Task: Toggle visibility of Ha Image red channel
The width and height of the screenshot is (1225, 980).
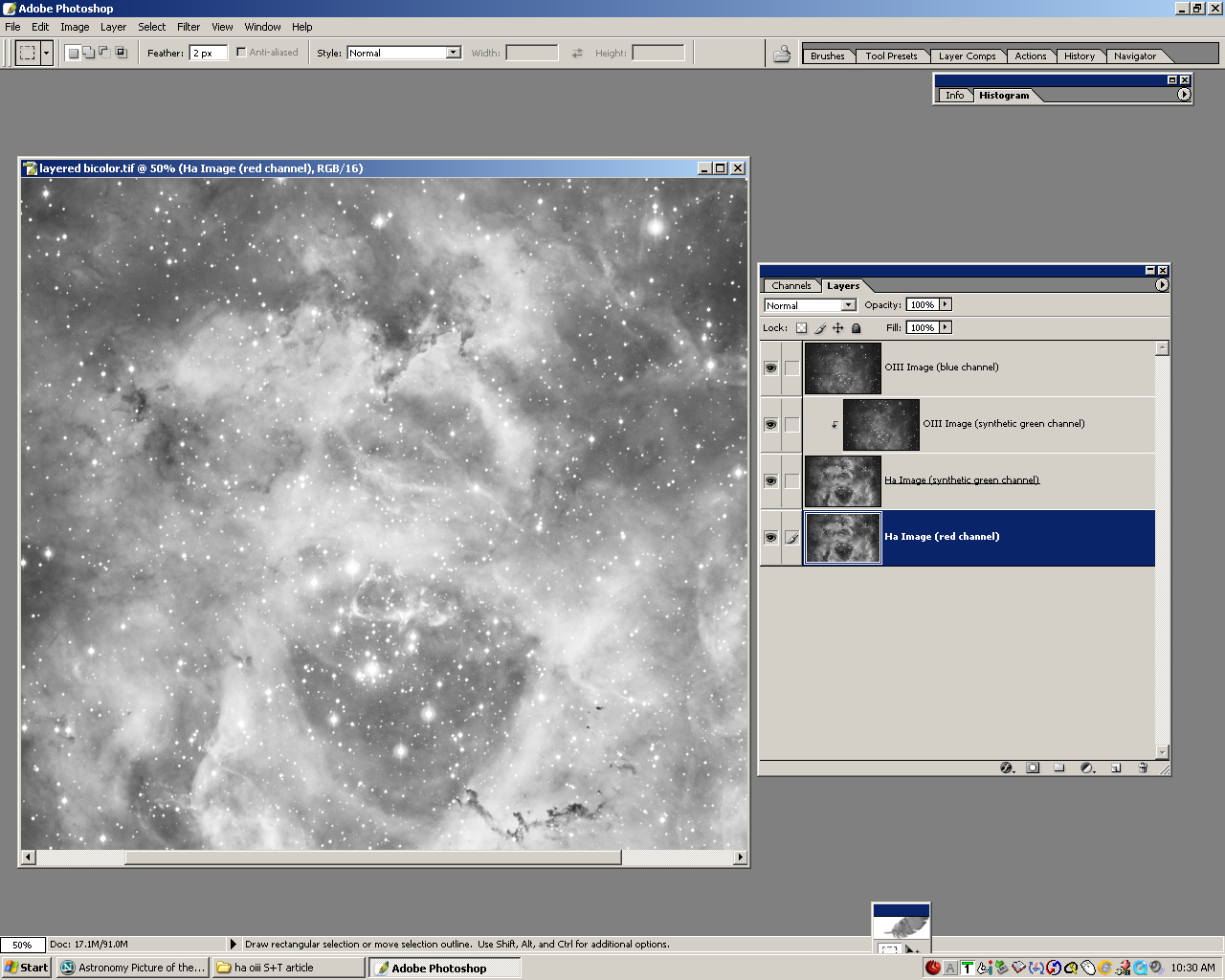Action: [770, 538]
